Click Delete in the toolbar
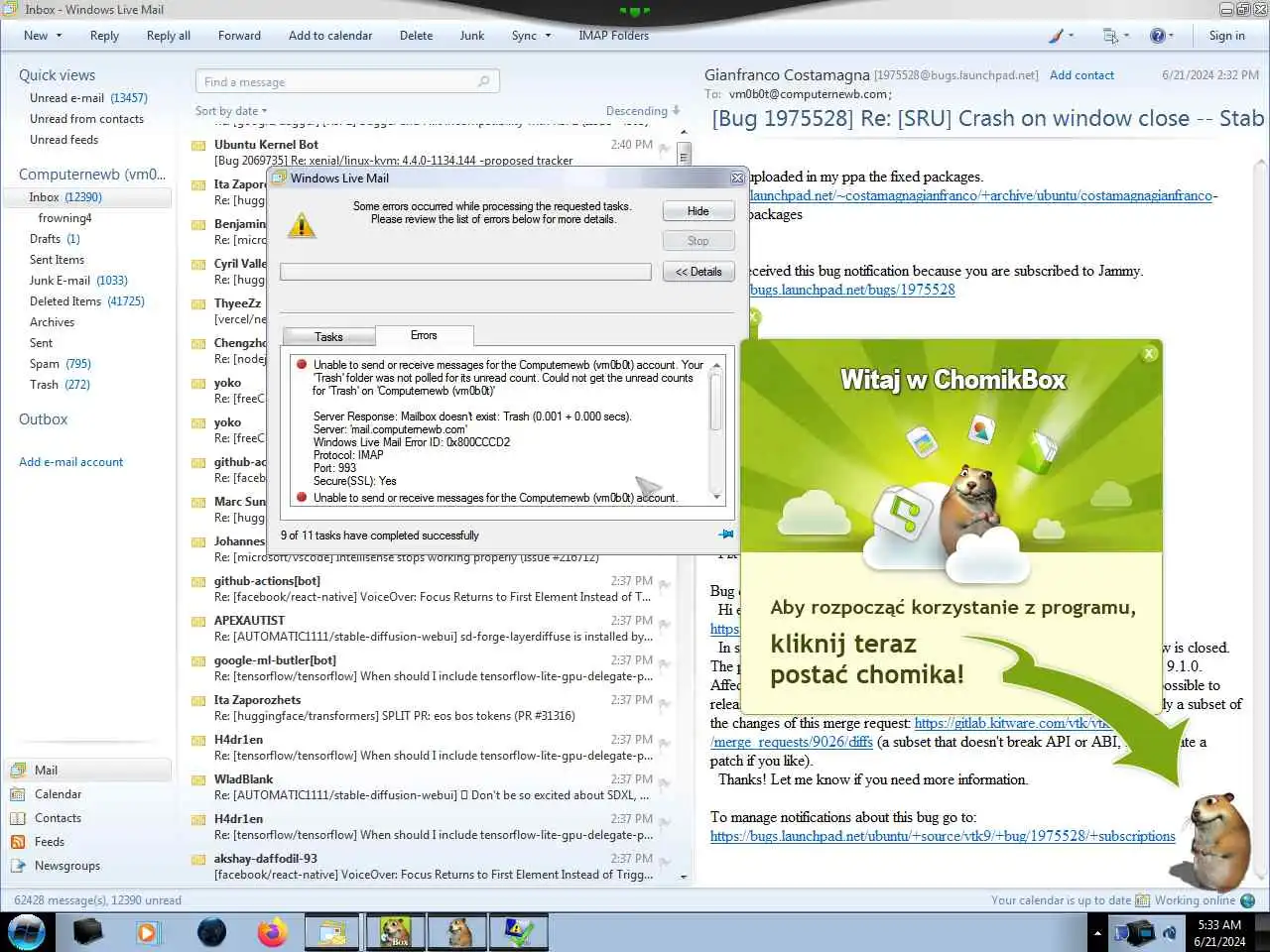This screenshot has width=1270, height=952. pos(416,36)
